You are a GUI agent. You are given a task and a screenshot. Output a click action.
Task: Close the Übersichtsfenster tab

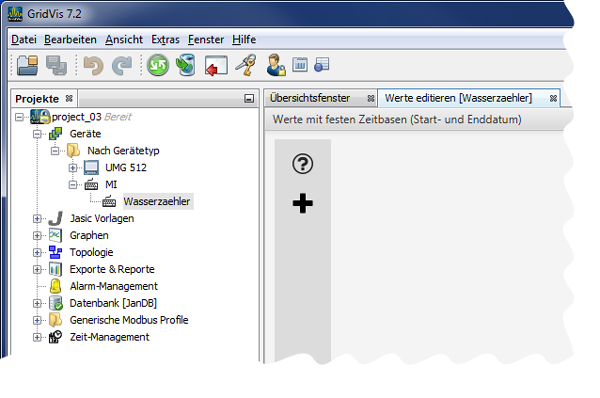(x=370, y=98)
